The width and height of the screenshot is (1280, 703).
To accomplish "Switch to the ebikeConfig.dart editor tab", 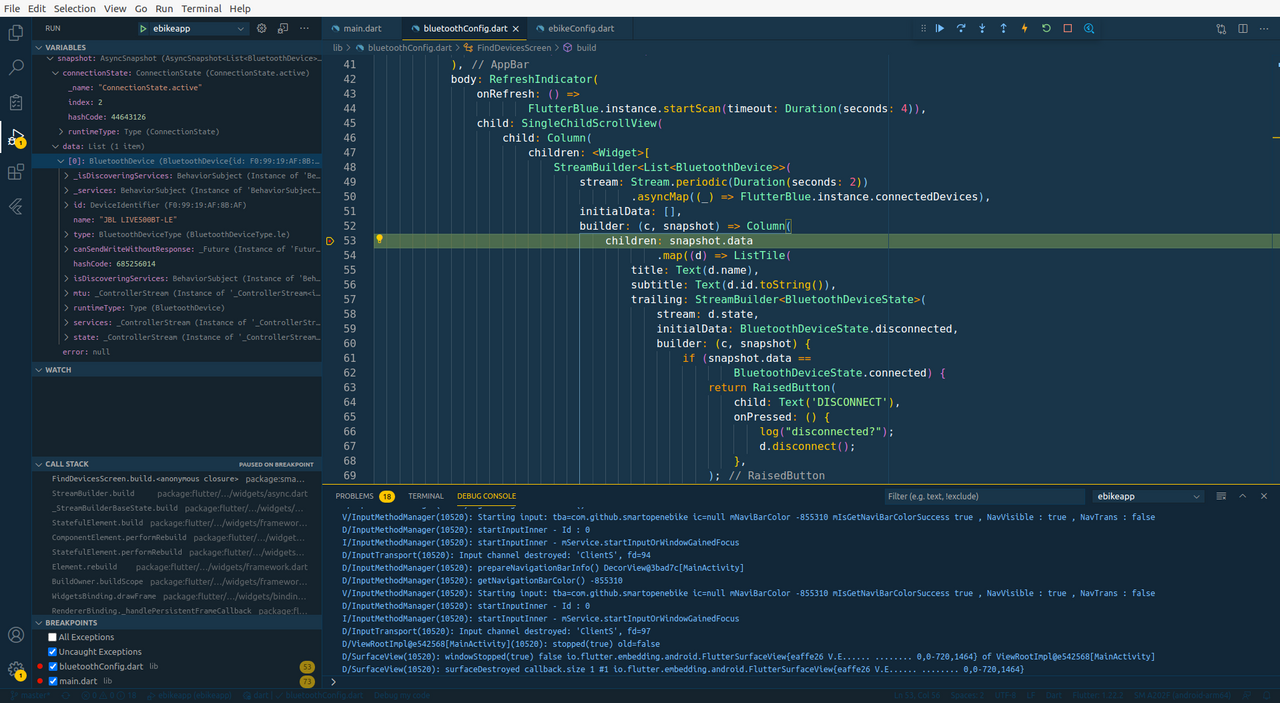I will click(x=581, y=29).
